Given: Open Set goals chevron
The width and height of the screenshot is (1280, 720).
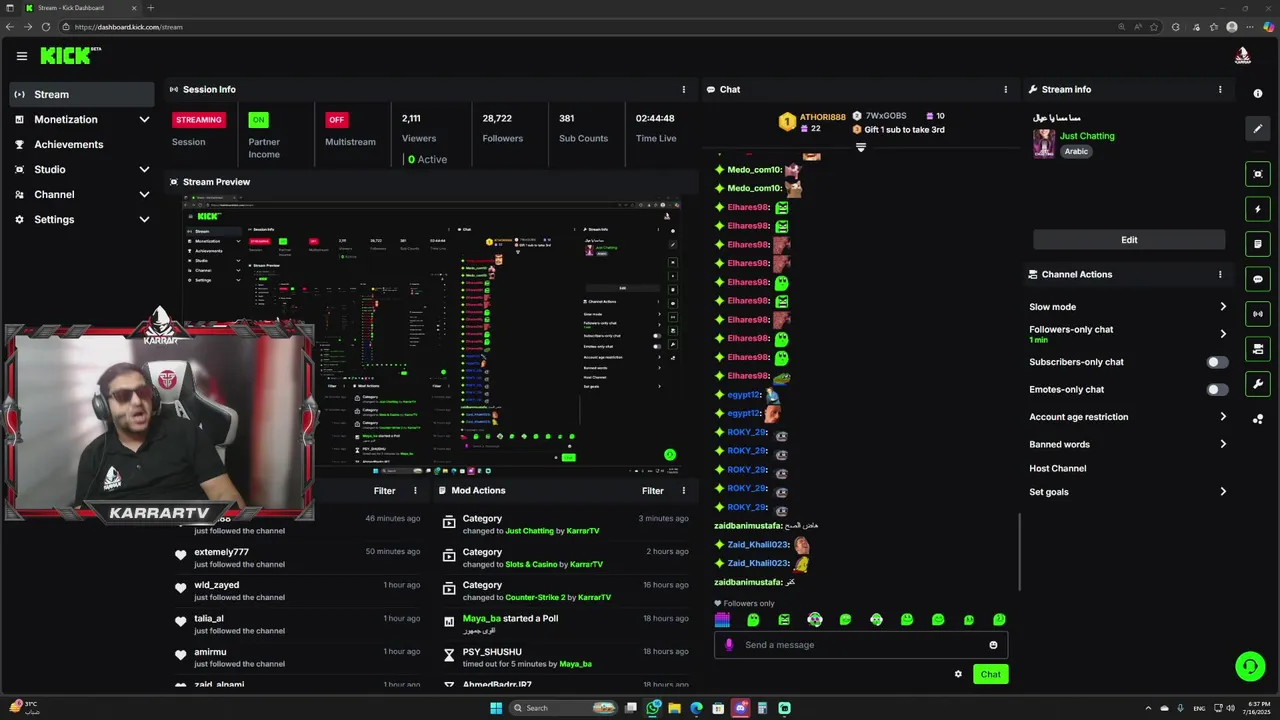Looking at the screenshot, I should (1223, 492).
